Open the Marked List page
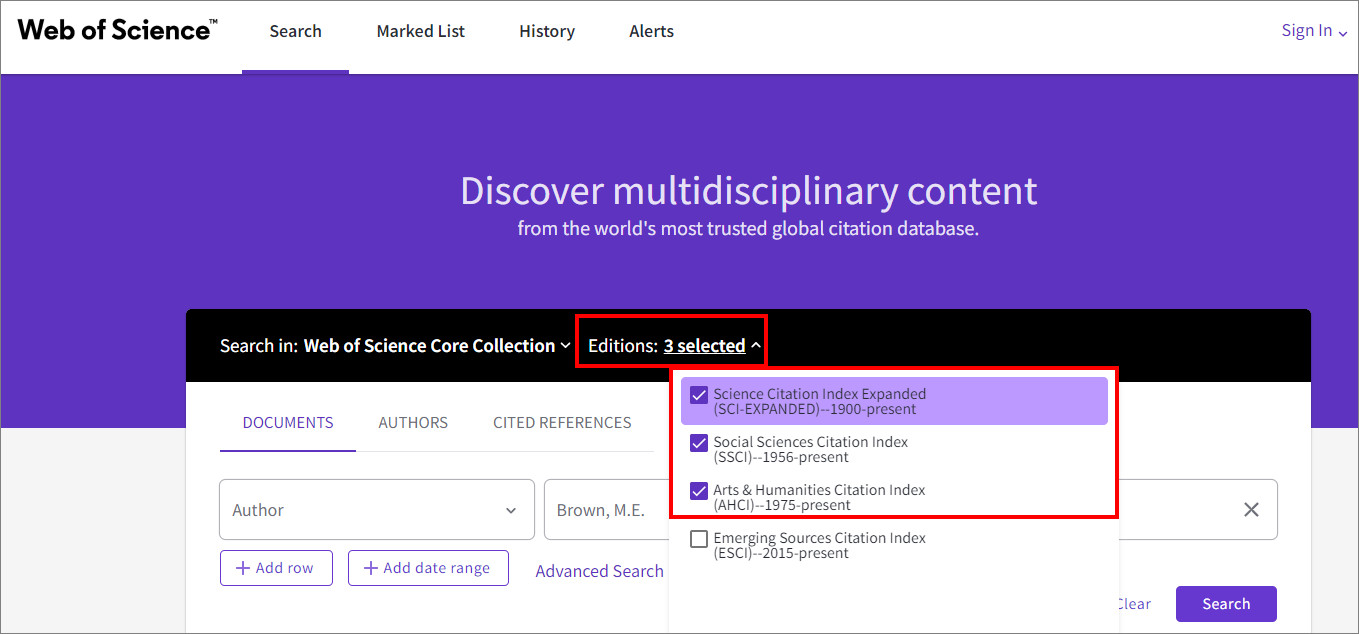This screenshot has height=634, width=1359. pyautogui.click(x=420, y=31)
